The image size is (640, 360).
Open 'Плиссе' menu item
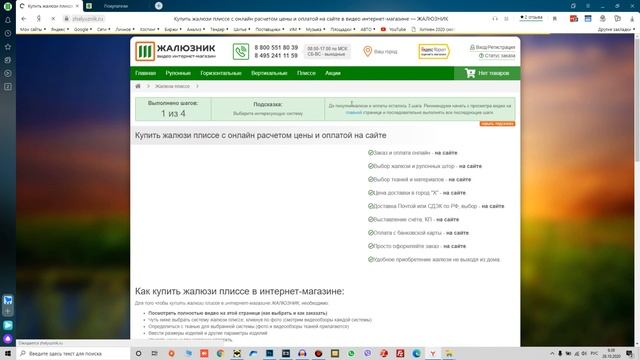coord(306,73)
